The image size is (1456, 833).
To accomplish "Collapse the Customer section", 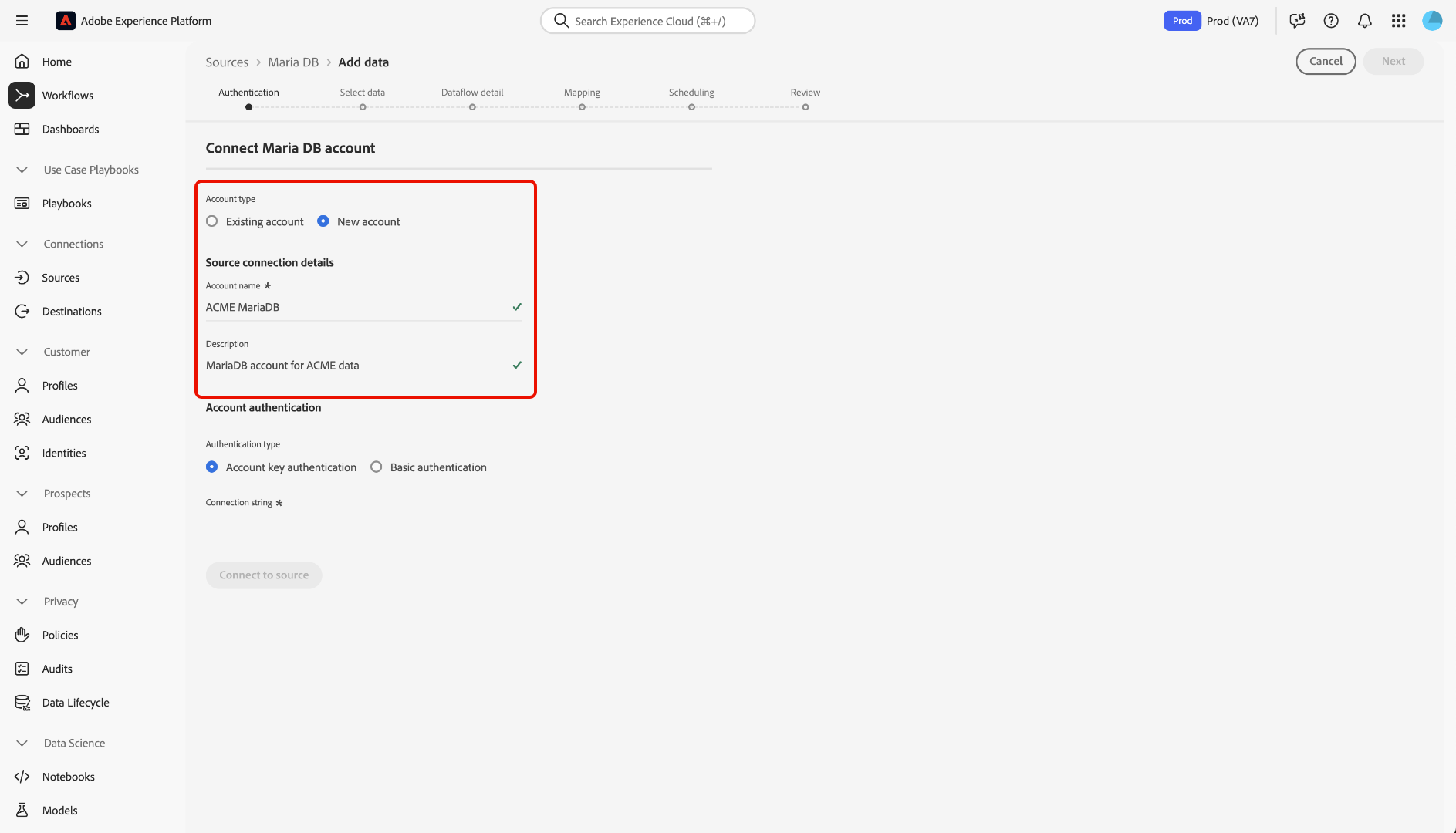I will [22, 352].
